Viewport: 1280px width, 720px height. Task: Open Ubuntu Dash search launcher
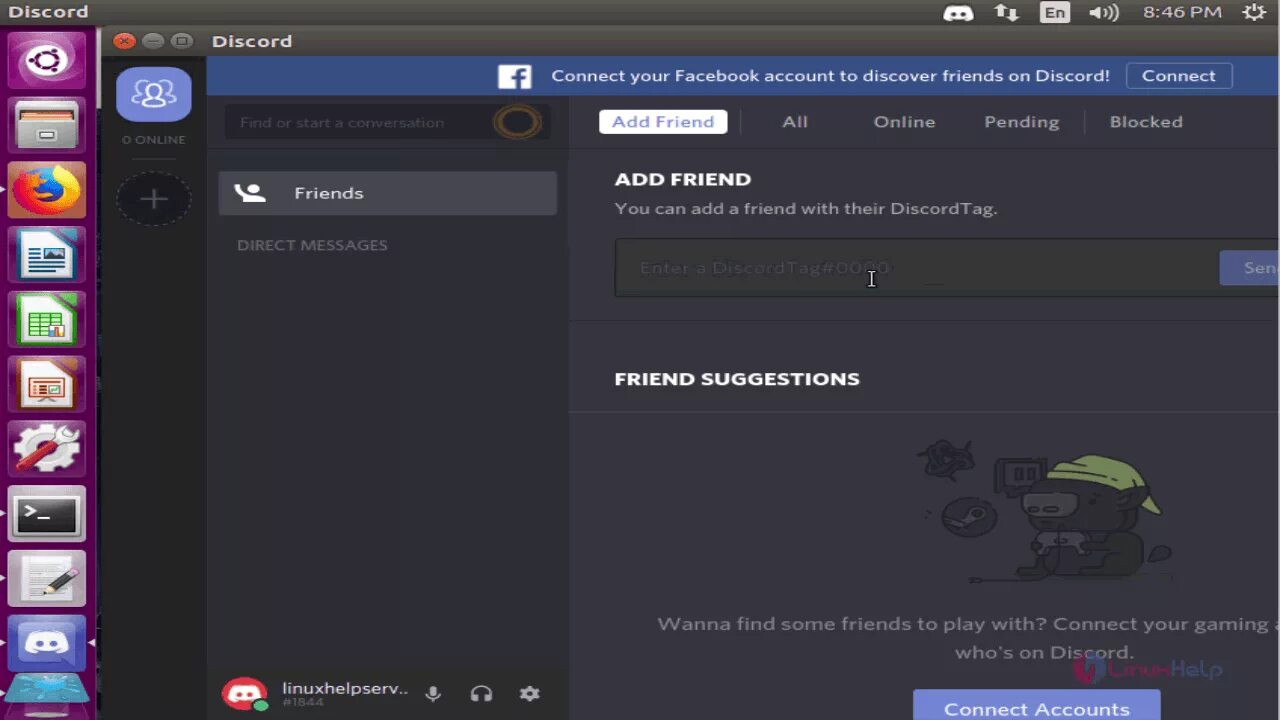click(47, 60)
